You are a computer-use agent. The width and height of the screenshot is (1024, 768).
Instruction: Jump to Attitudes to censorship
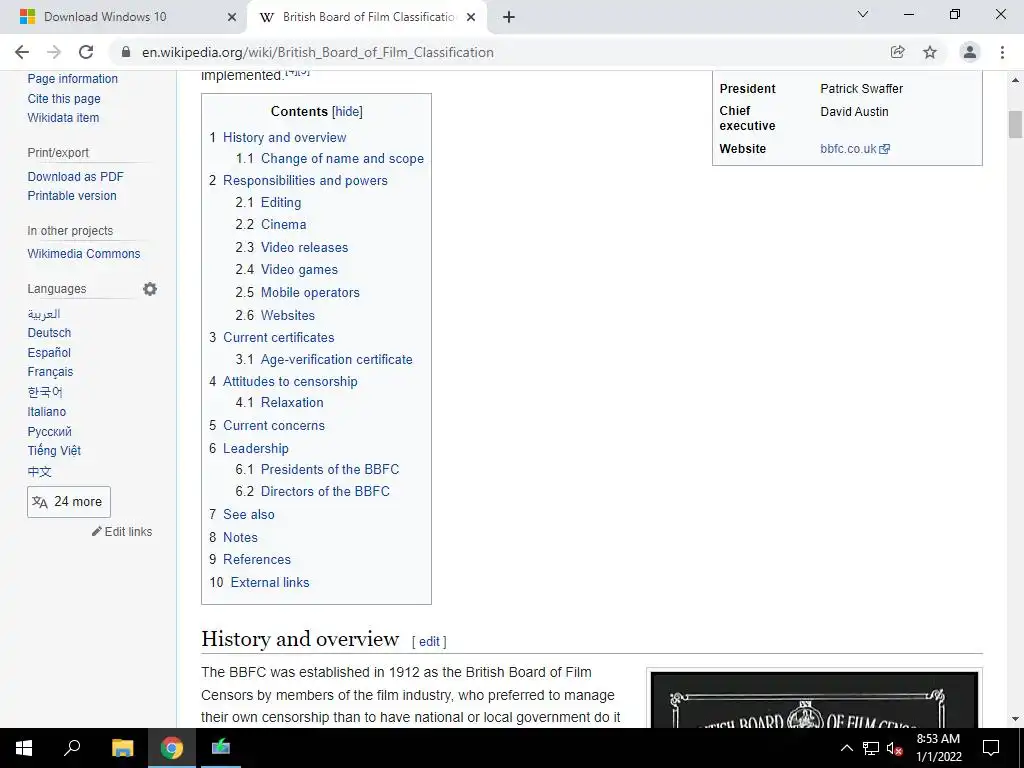290,381
